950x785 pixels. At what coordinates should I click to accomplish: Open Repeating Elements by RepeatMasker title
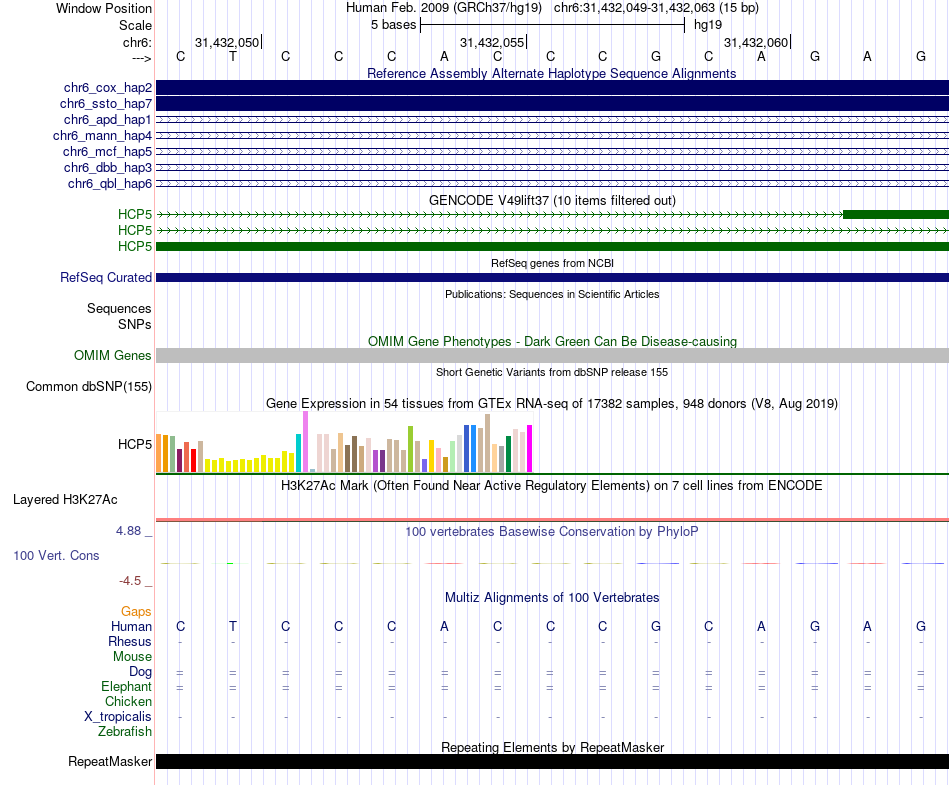[553, 747]
